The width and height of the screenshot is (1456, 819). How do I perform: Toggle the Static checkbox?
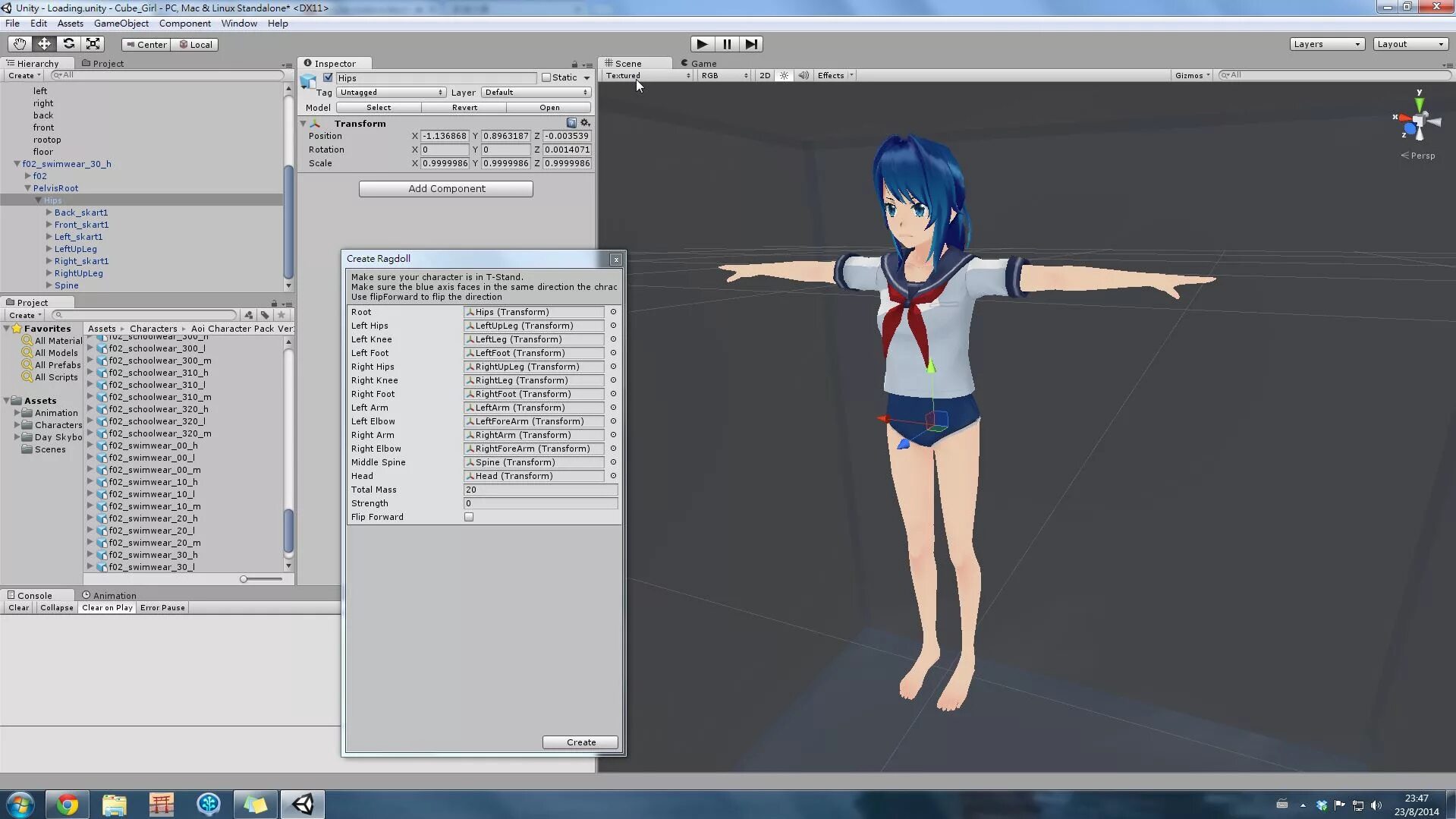tap(546, 77)
